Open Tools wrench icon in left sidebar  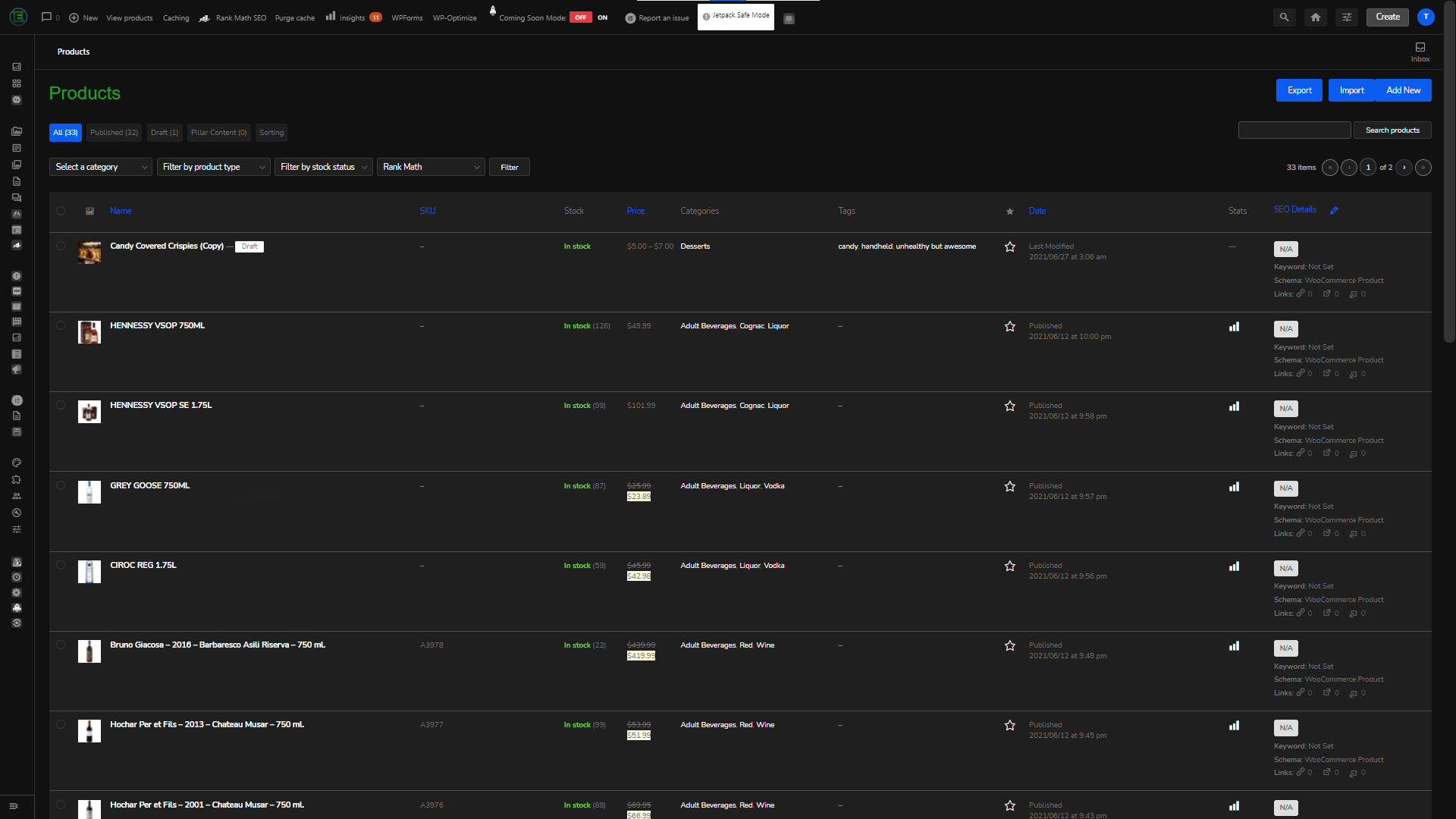click(x=17, y=513)
